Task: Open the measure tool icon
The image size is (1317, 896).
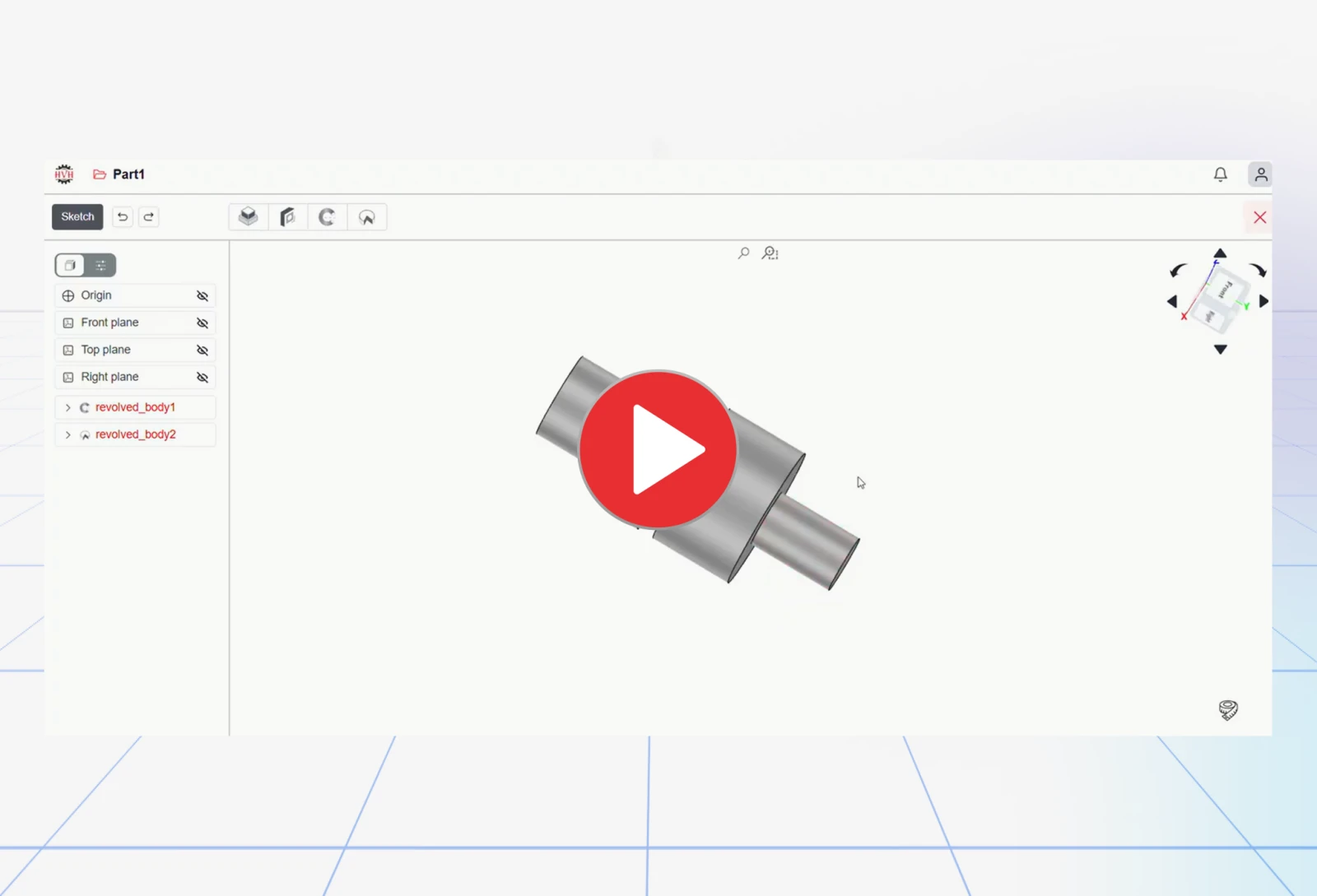Action: click(x=1228, y=710)
